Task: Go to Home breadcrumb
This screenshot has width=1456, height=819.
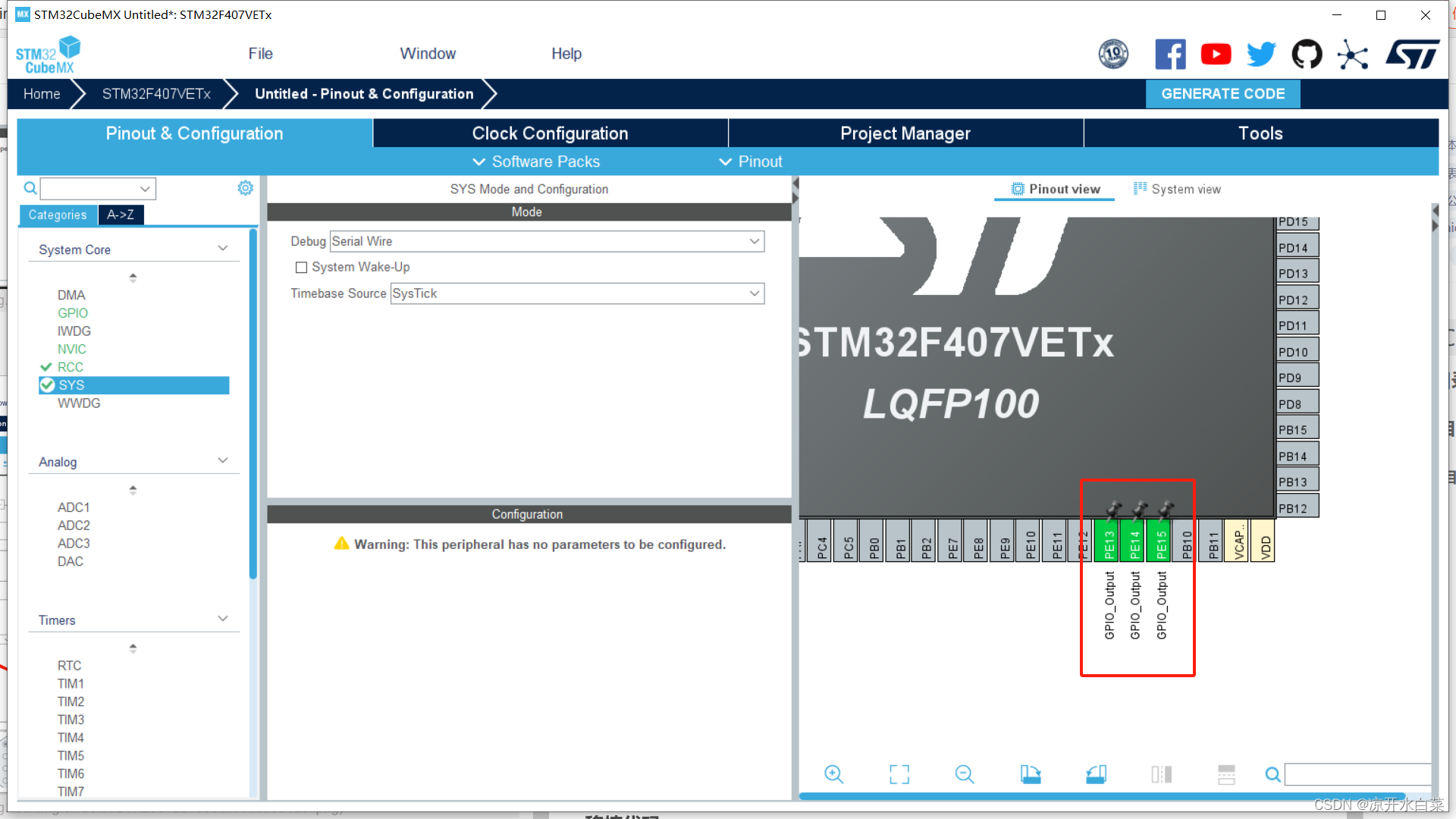Action: pyautogui.click(x=42, y=94)
